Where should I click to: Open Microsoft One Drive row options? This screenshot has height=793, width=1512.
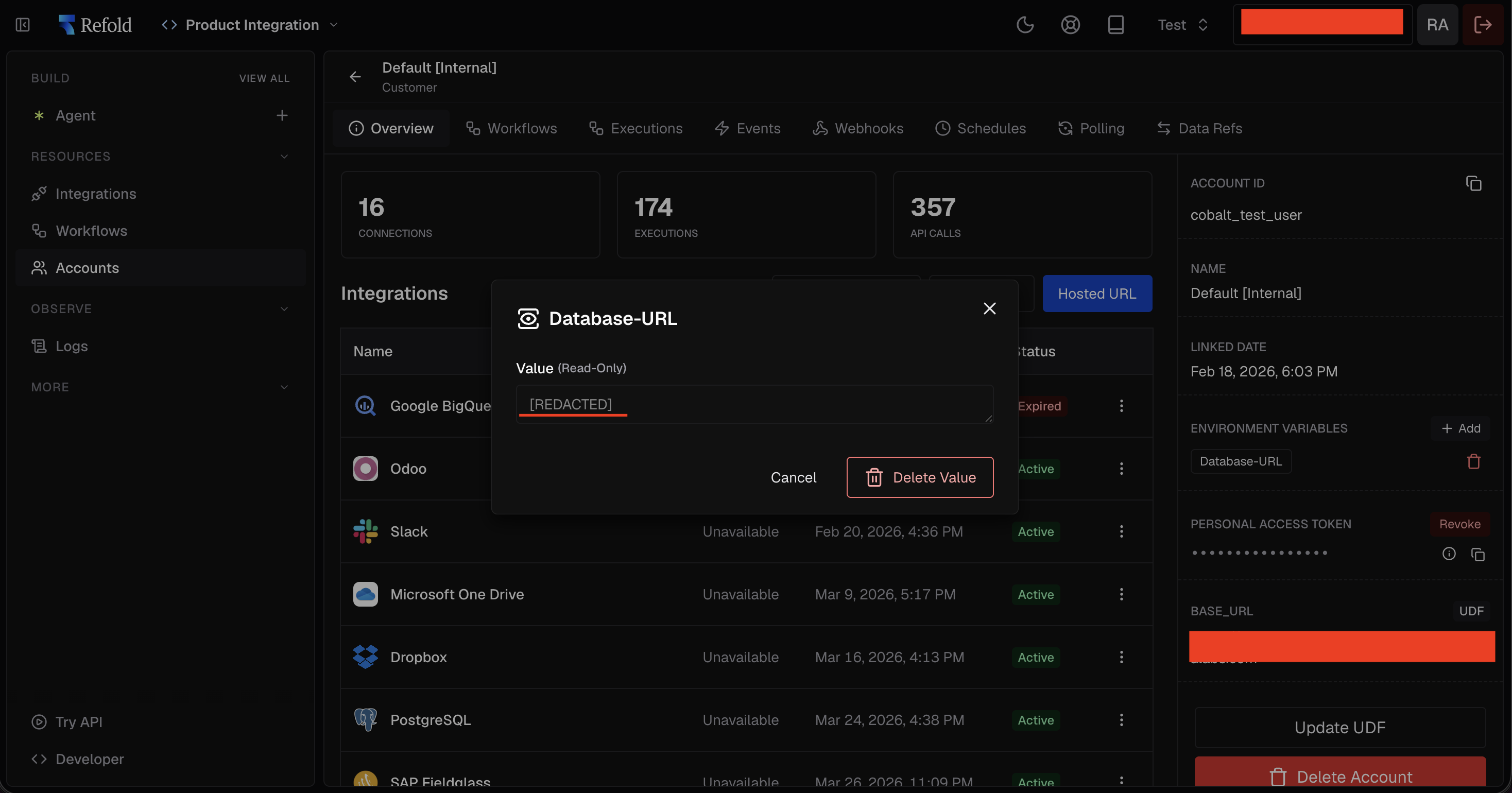[x=1121, y=594]
